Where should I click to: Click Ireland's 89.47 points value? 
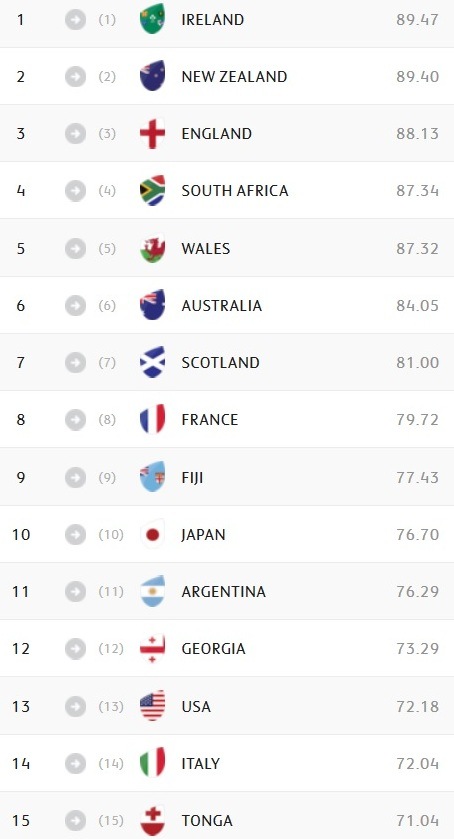coord(418,19)
